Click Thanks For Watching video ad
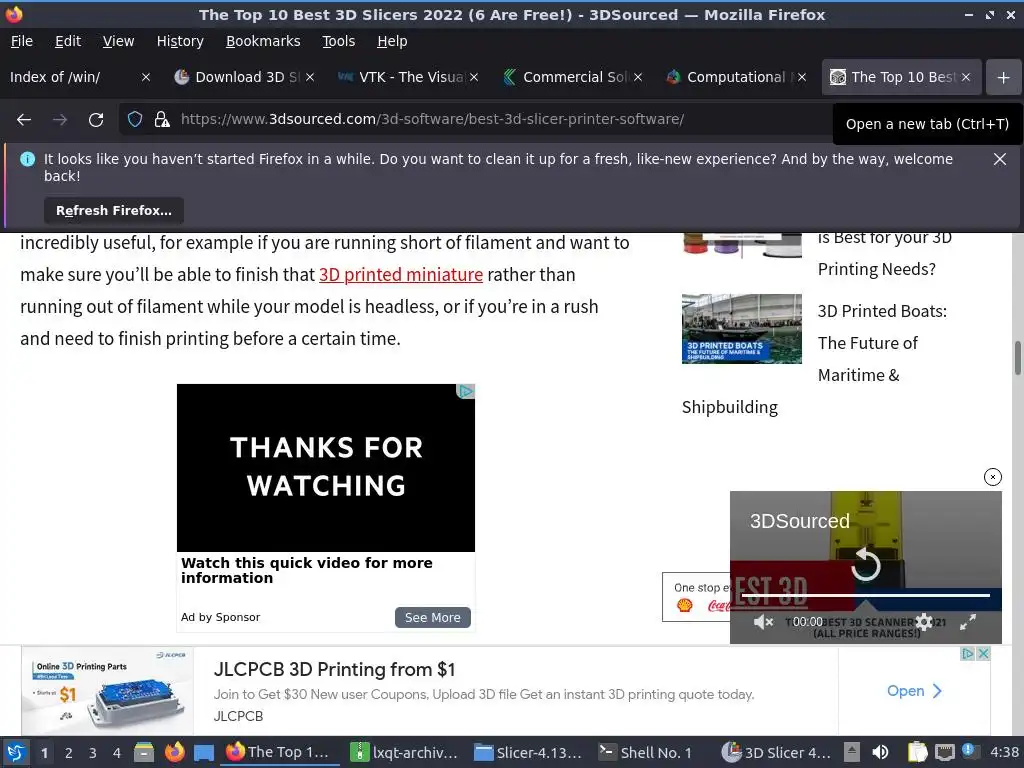The width and height of the screenshot is (1024, 768). pos(326,468)
